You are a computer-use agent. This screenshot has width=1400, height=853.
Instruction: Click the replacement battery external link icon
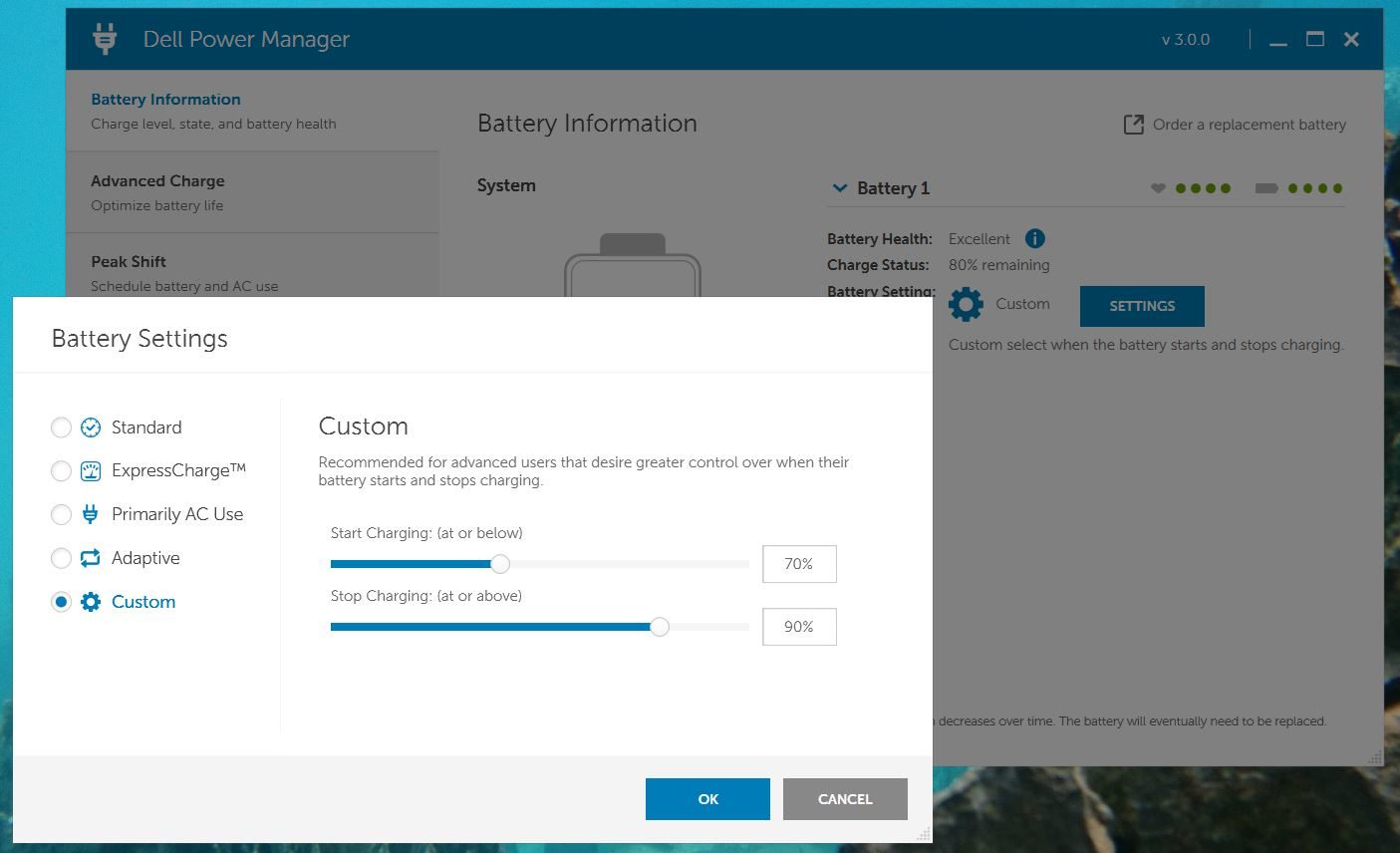(x=1133, y=125)
